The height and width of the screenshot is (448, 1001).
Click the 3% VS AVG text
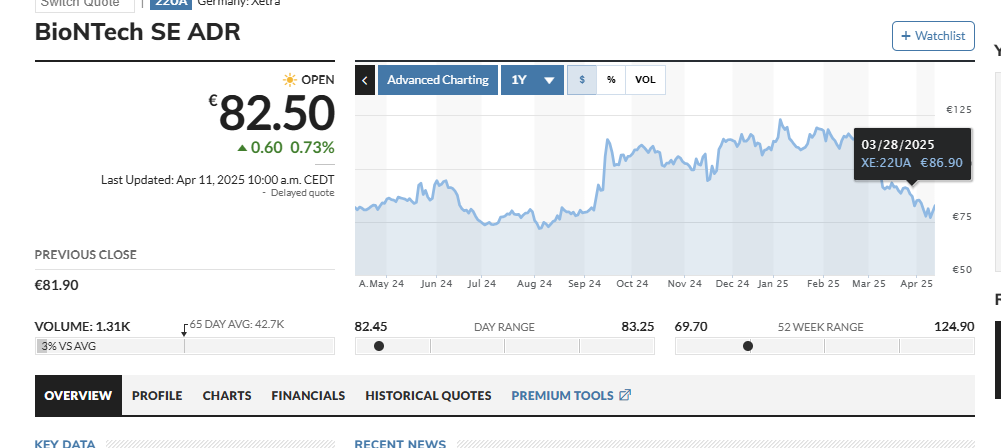(69, 347)
